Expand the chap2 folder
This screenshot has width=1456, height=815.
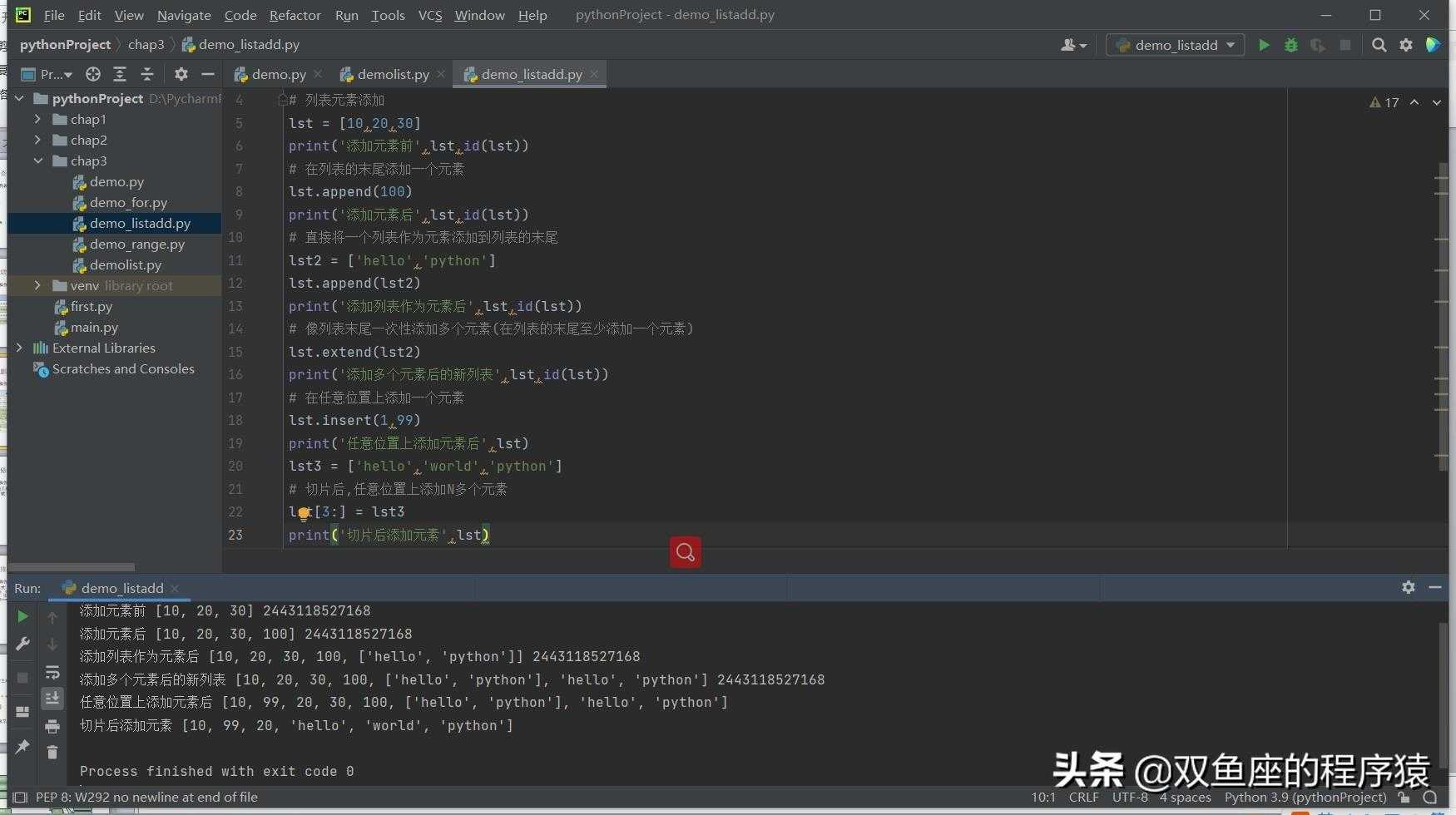(x=37, y=140)
